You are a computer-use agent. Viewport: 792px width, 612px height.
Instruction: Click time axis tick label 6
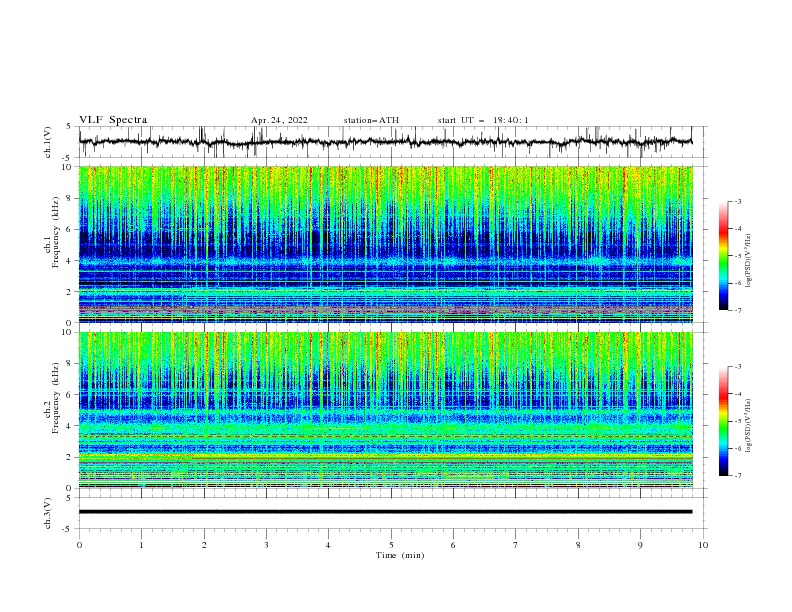click(454, 545)
